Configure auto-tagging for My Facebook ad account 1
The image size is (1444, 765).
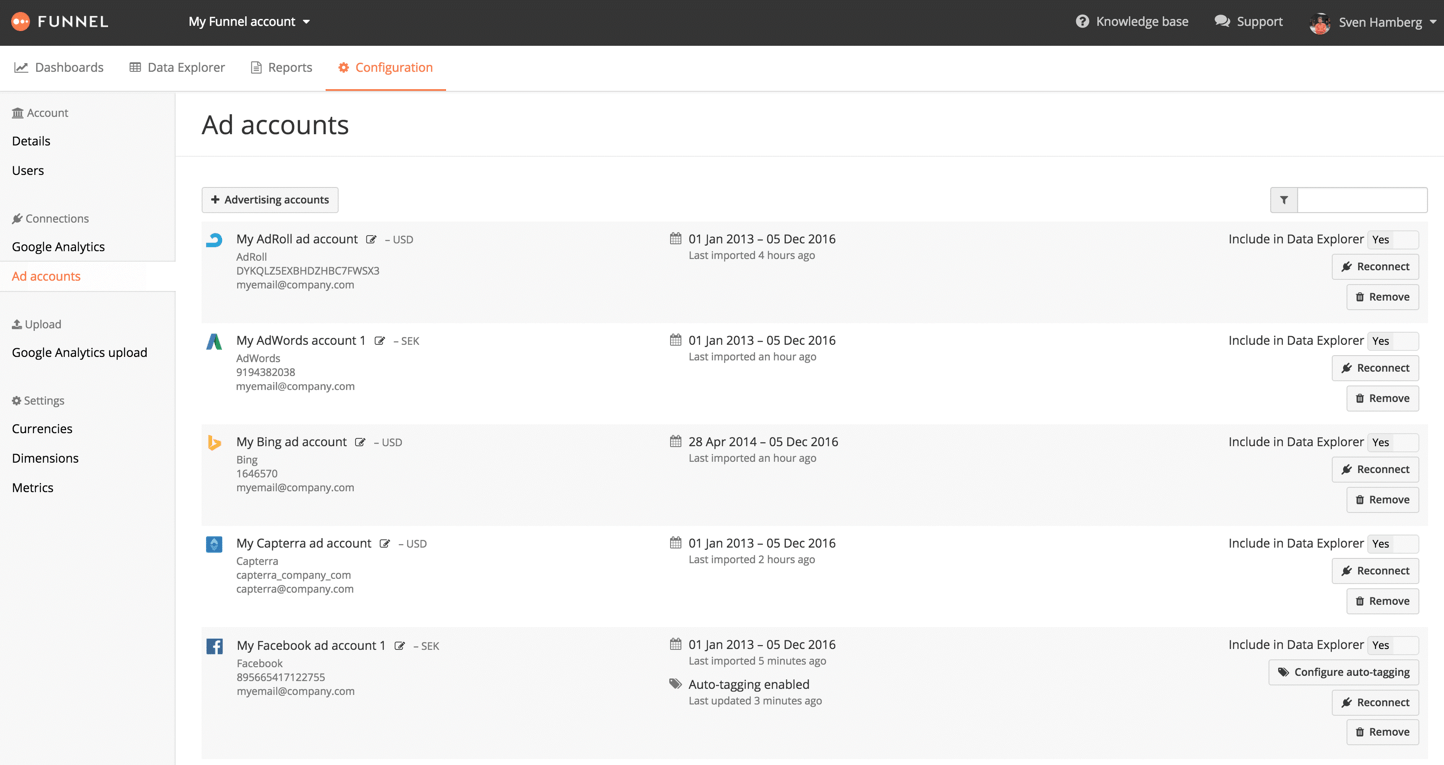(1343, 672)
